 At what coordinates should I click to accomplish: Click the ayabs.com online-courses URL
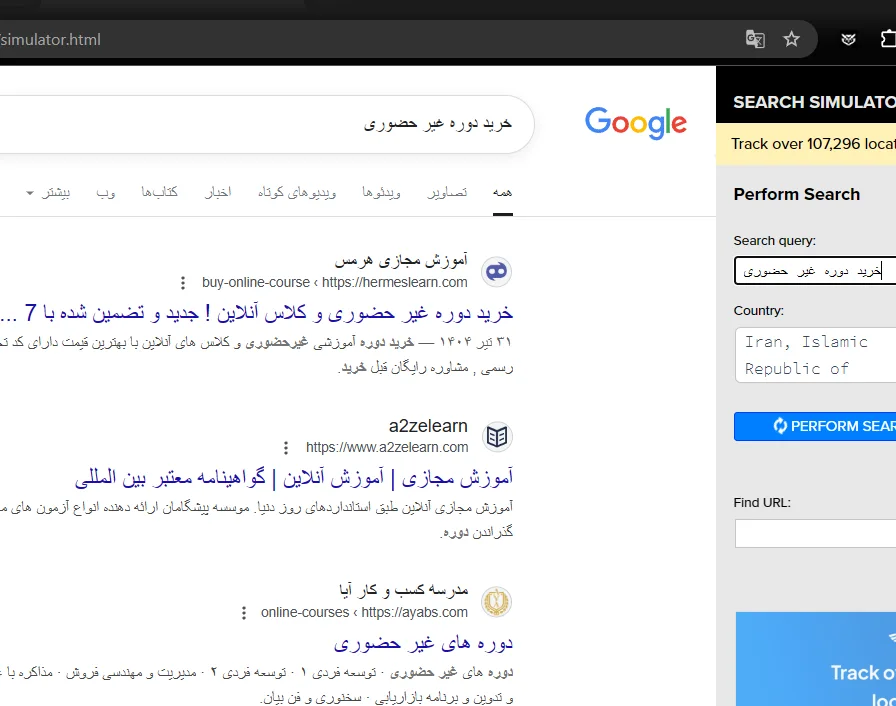(364, 612)
